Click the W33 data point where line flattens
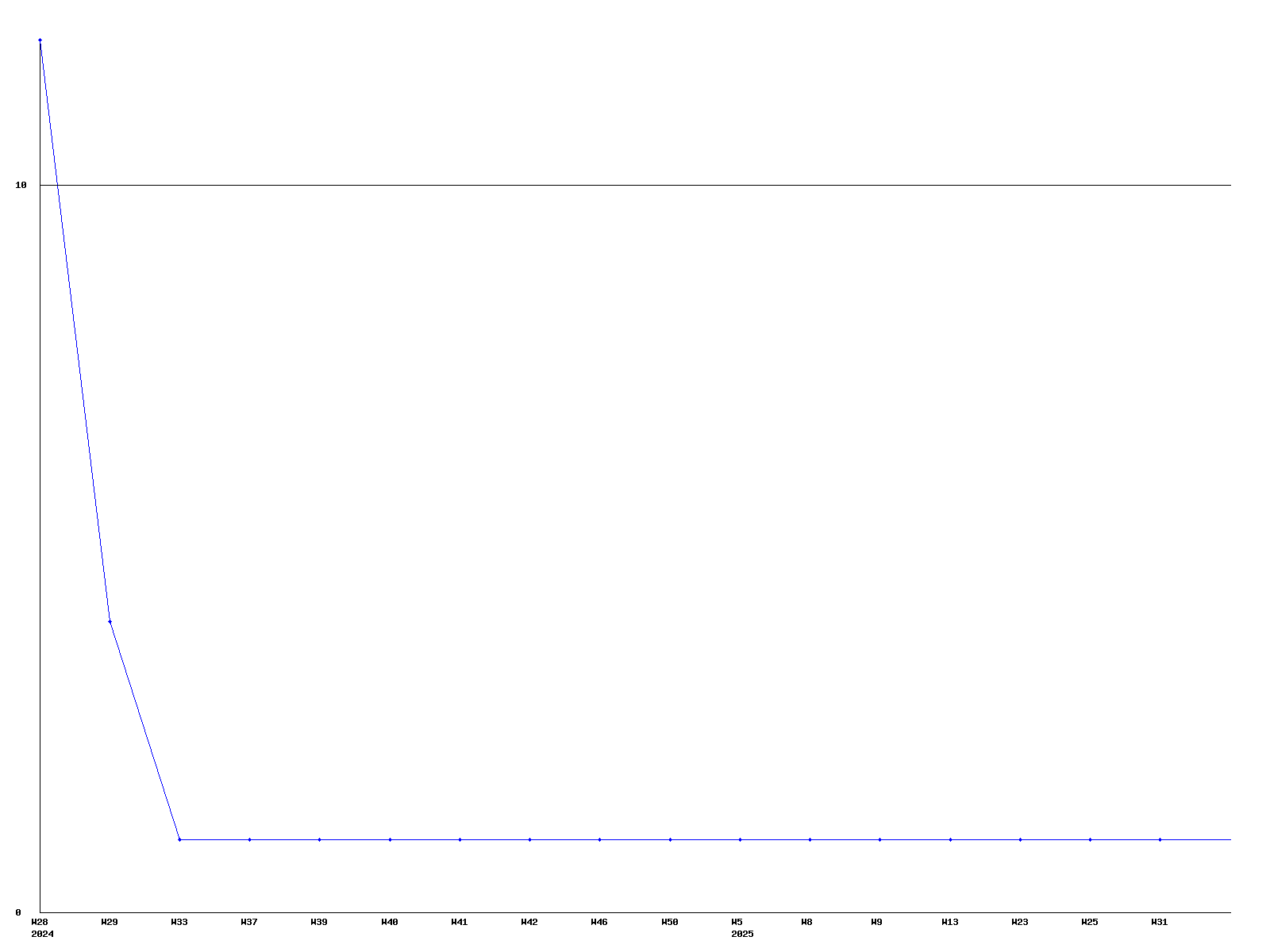 tap(179, 839)
